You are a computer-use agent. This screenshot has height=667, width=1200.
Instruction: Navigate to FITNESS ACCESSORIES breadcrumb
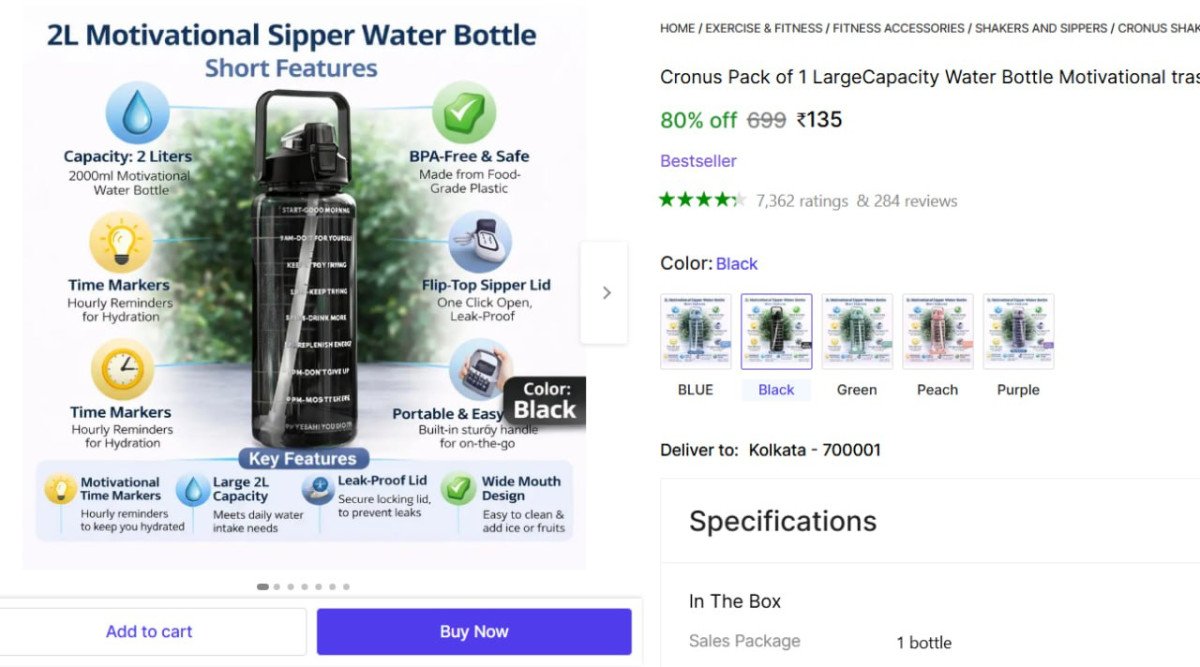[x=900, y=28]
